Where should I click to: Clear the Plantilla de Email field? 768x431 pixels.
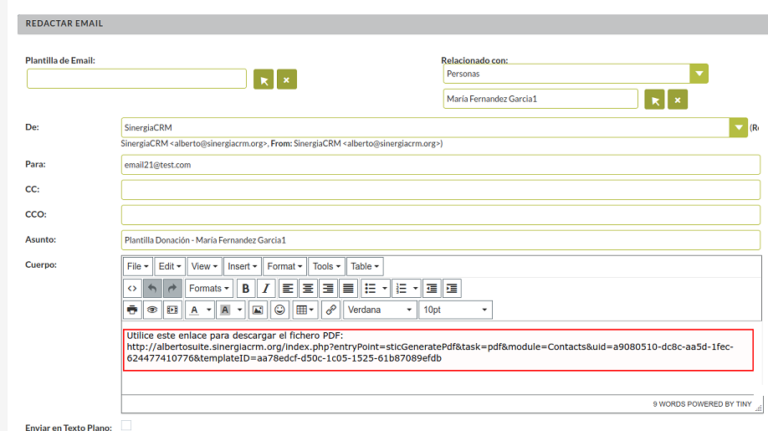tap(287, 79)
